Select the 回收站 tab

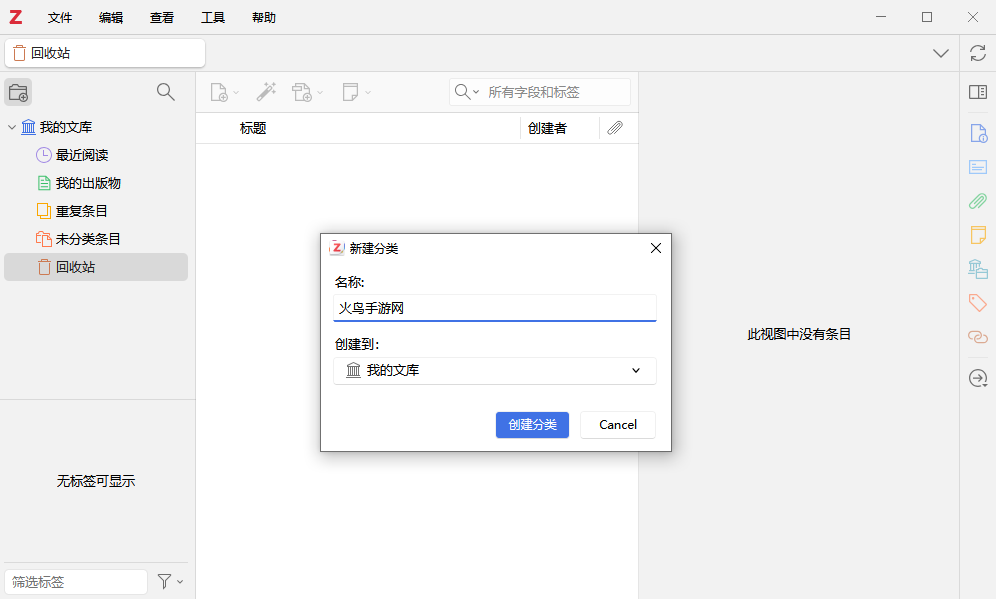[105, 53]
